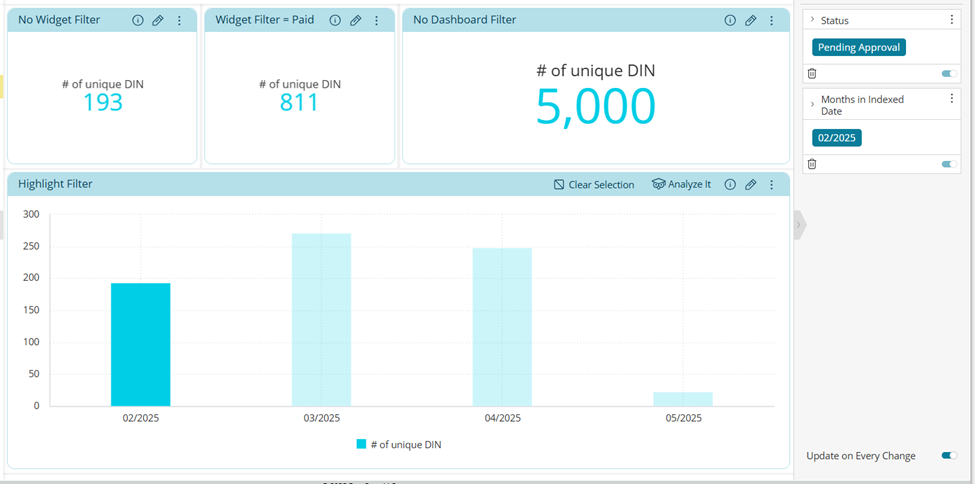This screenshot has width=975, height=484.
Task: Show info for No Dashboard Filter widget
Action: [x=730, y=21]
